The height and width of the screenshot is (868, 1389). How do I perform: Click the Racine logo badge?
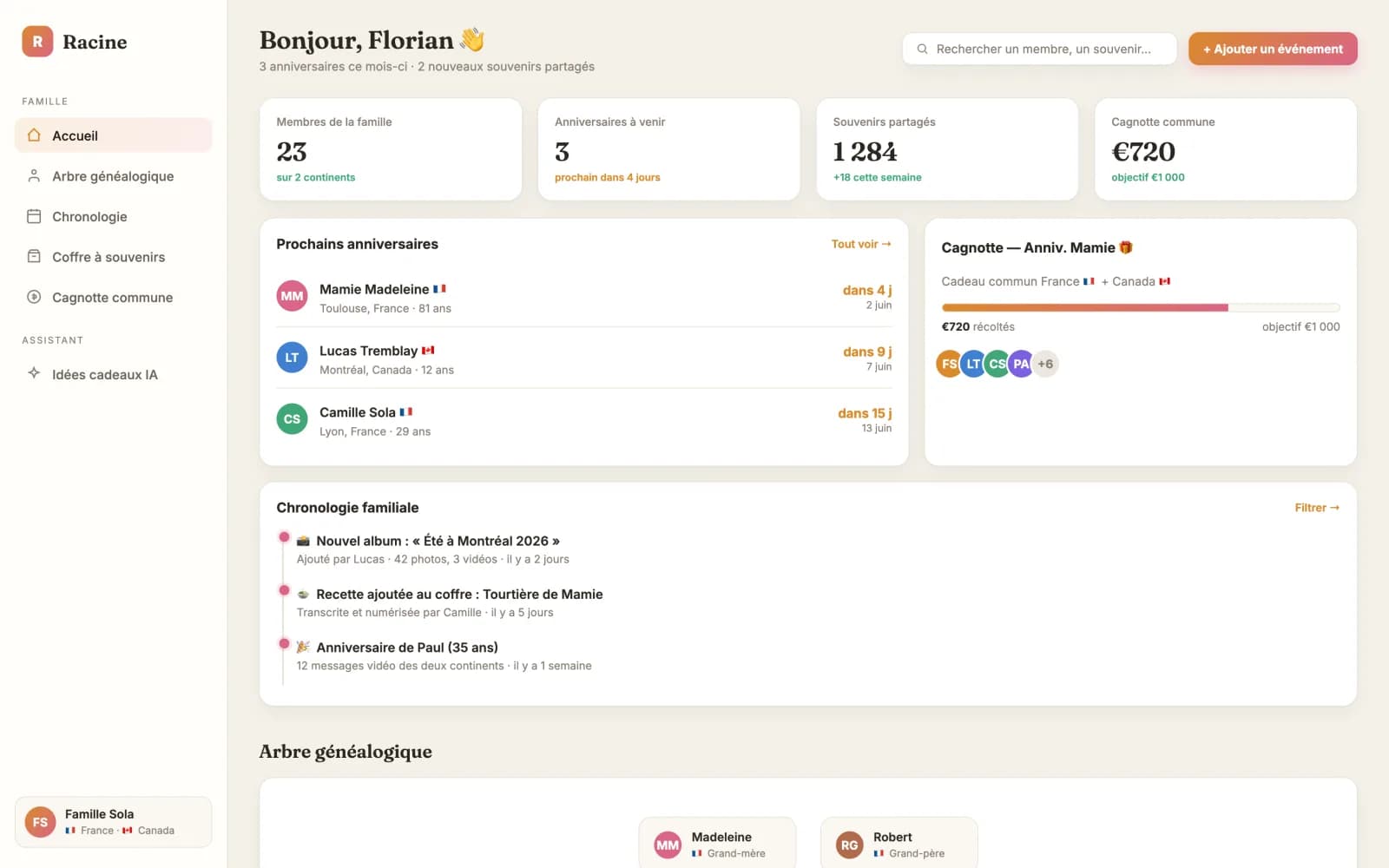pos(37,42)
